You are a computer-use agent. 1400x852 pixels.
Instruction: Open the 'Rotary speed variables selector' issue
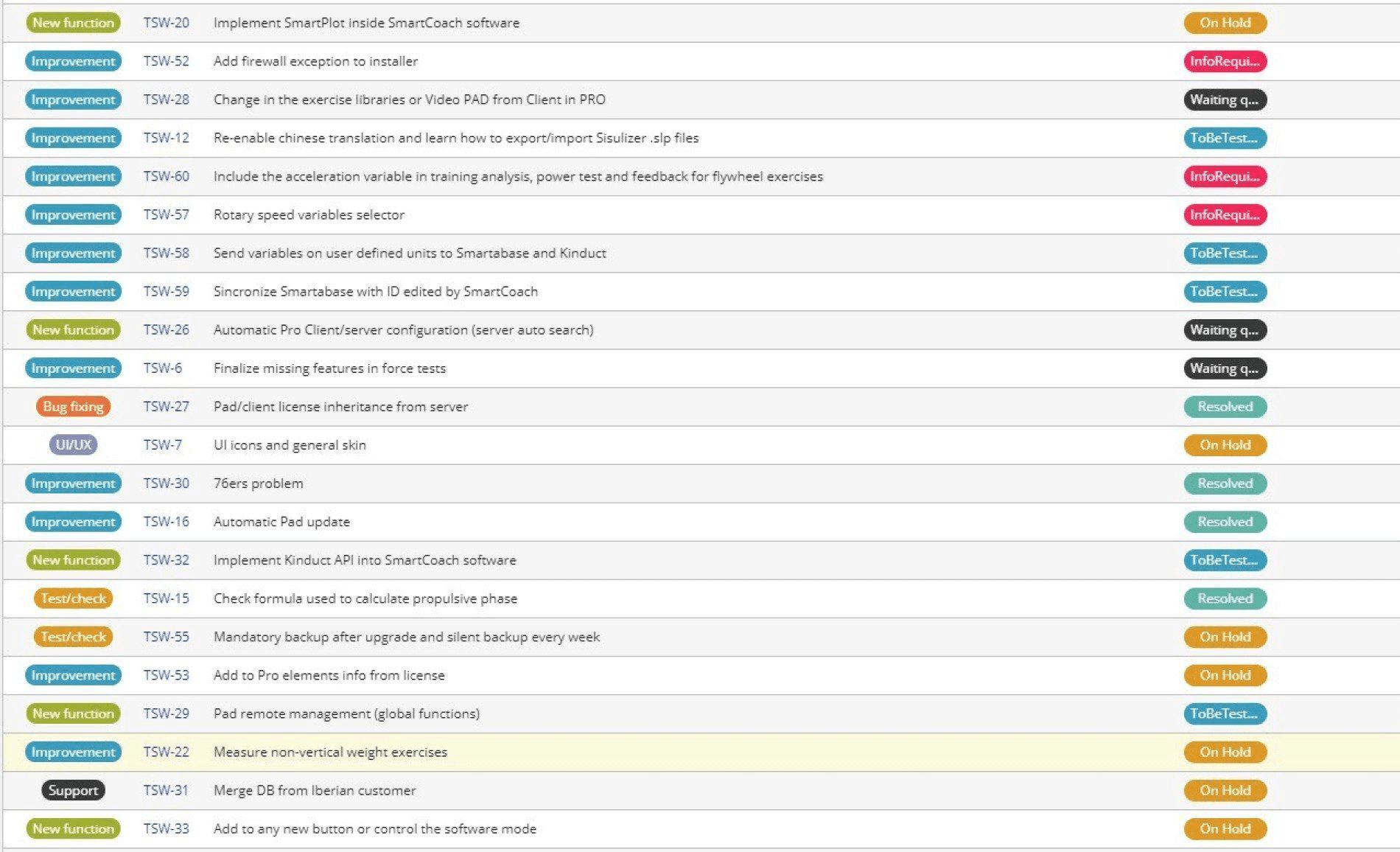point(309,214)
